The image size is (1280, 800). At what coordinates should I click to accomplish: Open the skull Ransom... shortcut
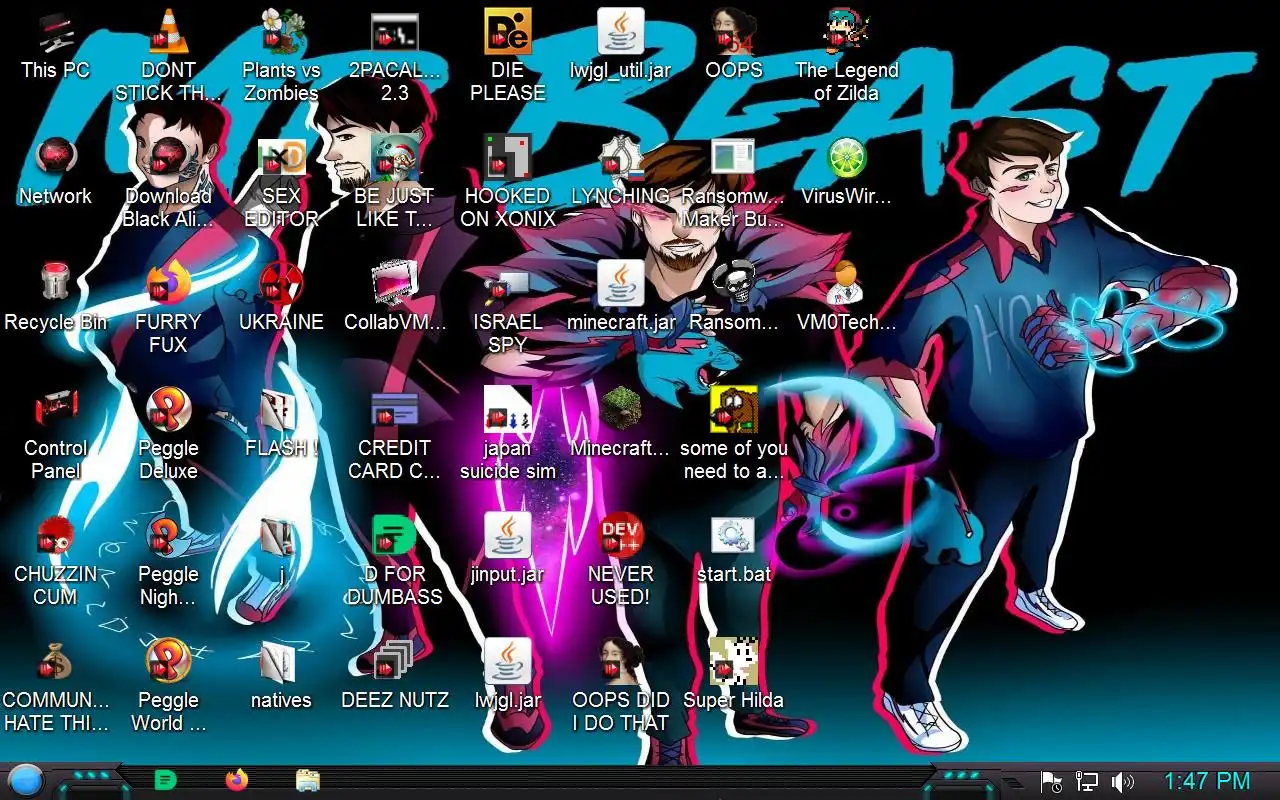[x=734, y=285]
